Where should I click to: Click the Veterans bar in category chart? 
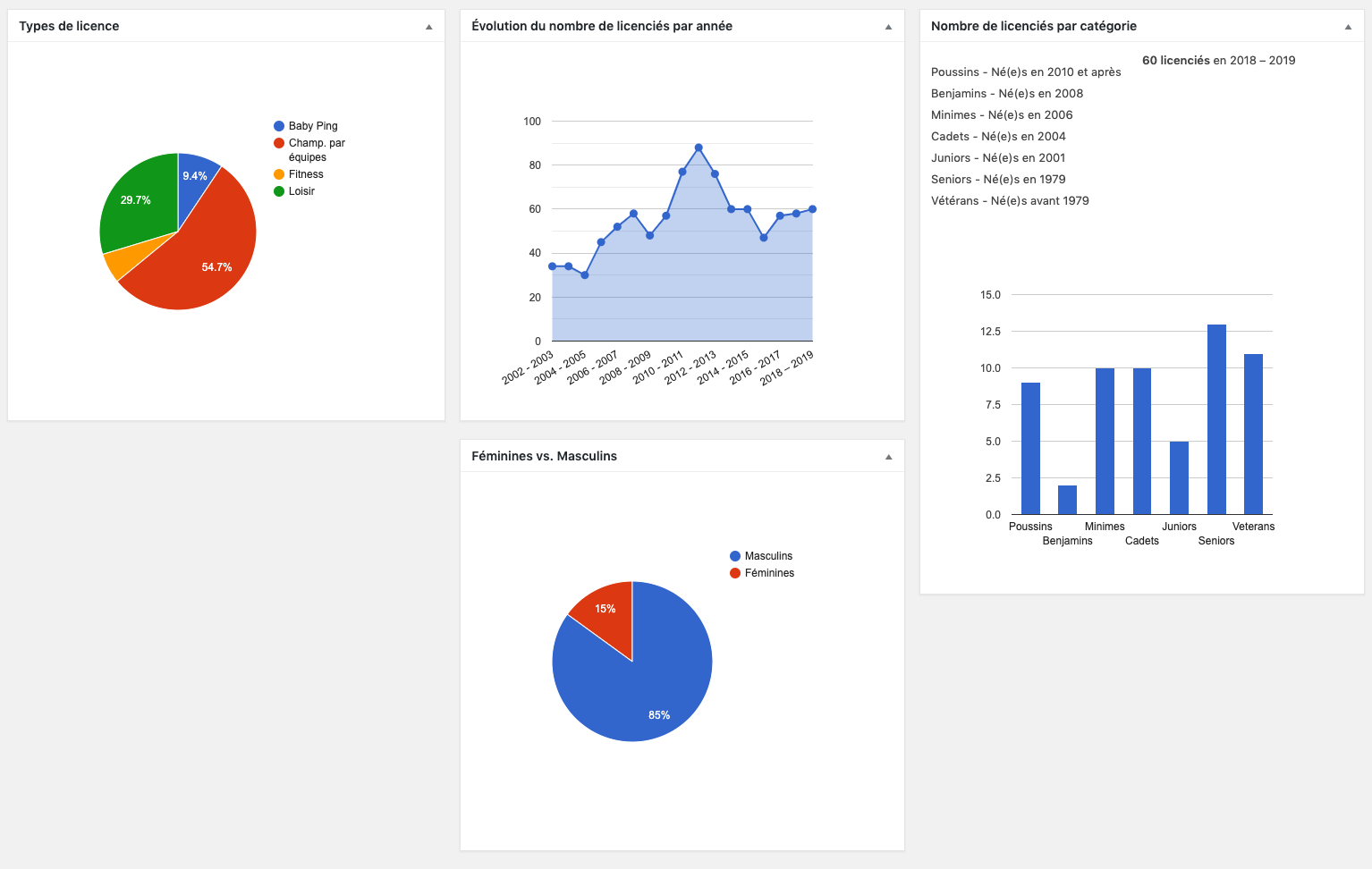click(1253, 434)
